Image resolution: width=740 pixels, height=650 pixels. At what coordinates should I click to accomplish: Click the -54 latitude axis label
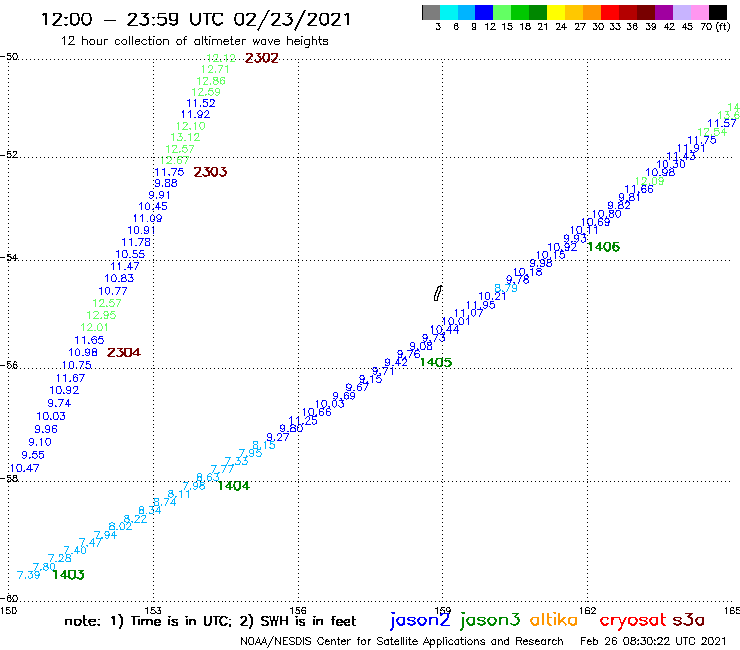[9, 257]
